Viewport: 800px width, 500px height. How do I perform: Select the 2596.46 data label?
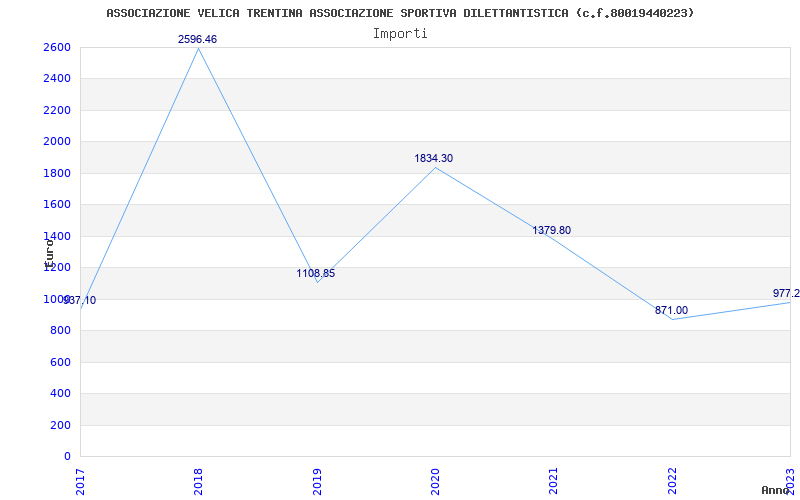tap(197, 39)
